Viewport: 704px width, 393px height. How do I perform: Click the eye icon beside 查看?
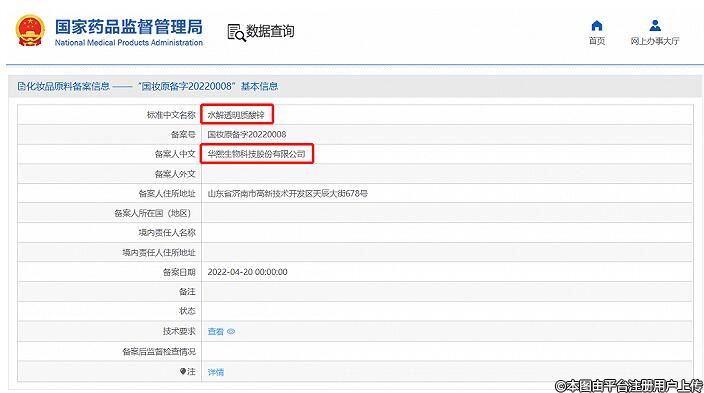pyautogui.click(x=231, y=331)
